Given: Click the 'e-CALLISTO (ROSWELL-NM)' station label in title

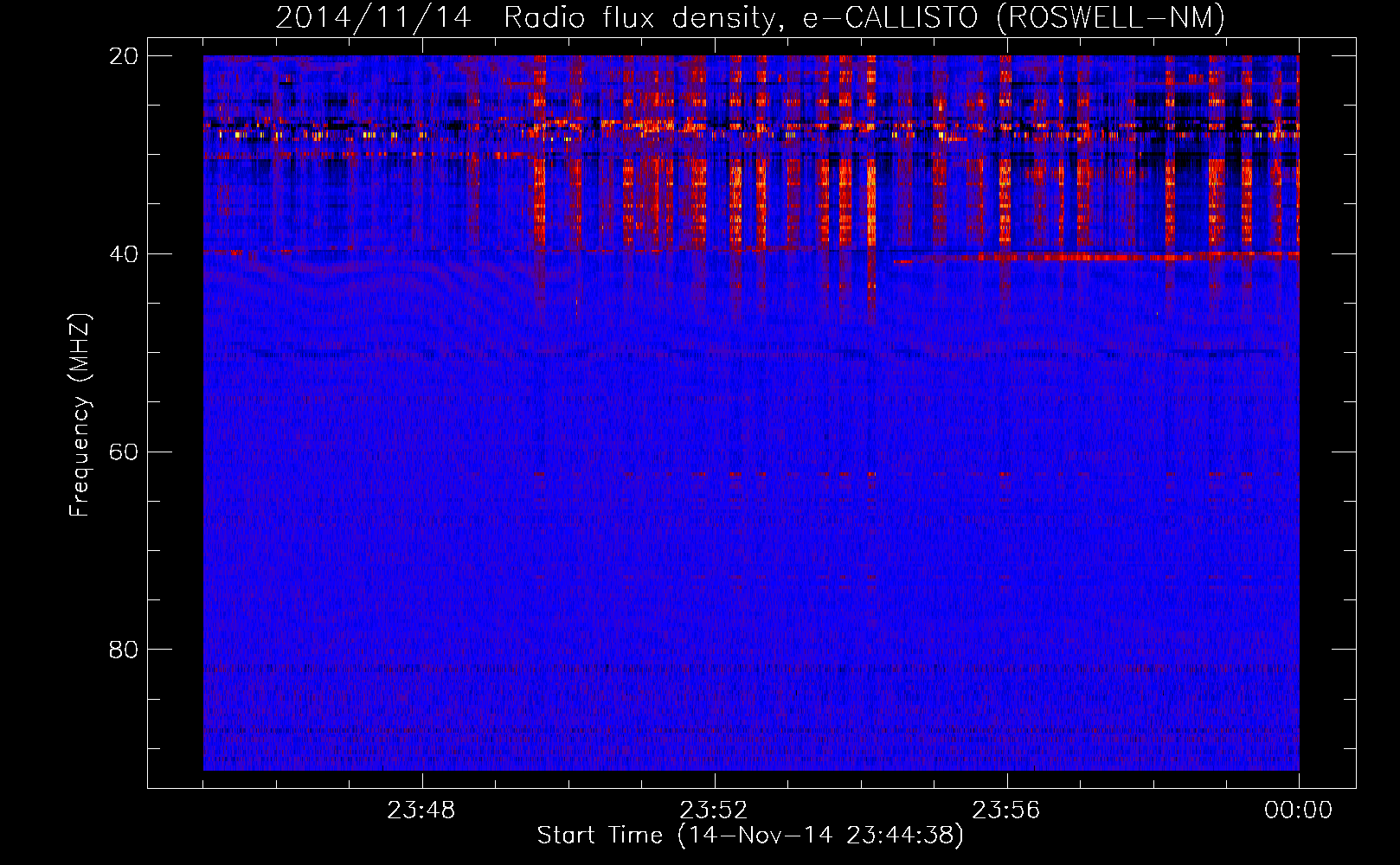Looking at the screenshot, I should click(1014, 18).
